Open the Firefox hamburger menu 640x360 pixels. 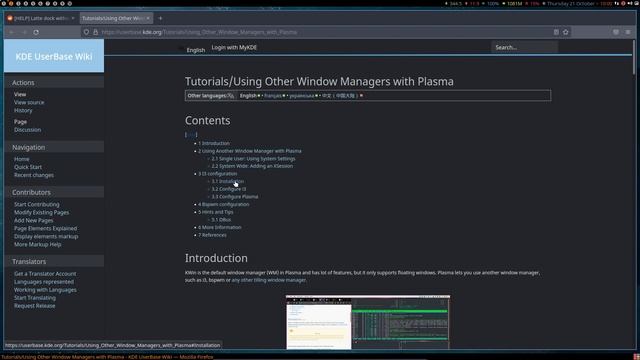coord(628,32)
